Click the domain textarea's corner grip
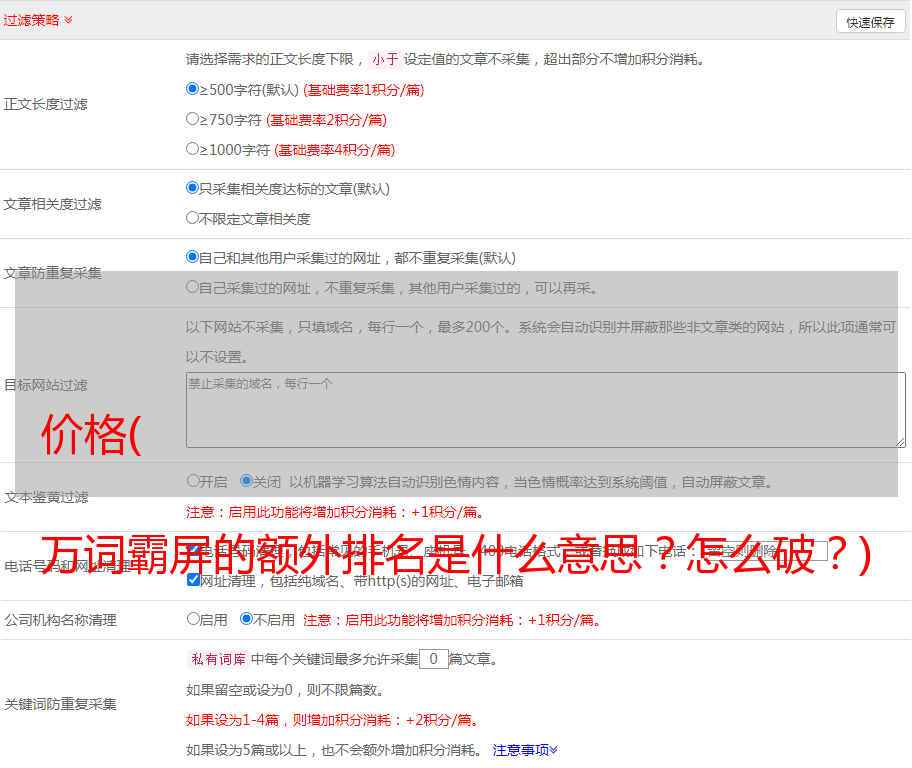The width and height of the screenshot is (912, 768). (x=900, y=442)
